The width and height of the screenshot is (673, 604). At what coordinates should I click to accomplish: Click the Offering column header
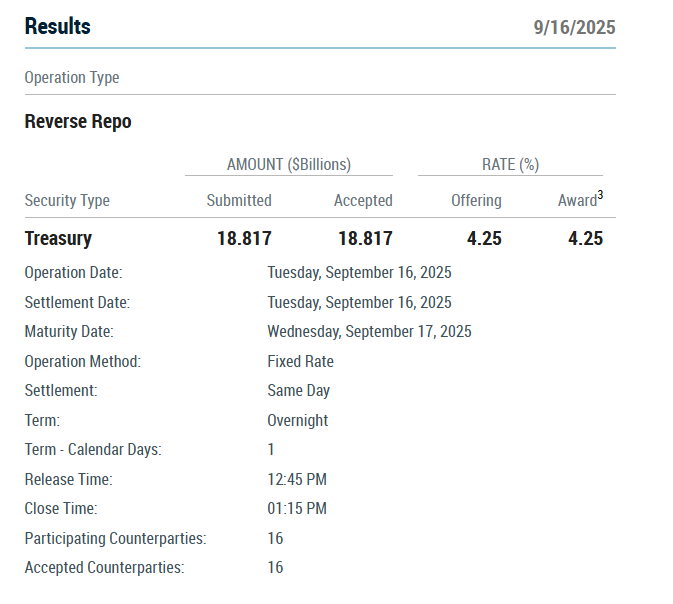476,200
